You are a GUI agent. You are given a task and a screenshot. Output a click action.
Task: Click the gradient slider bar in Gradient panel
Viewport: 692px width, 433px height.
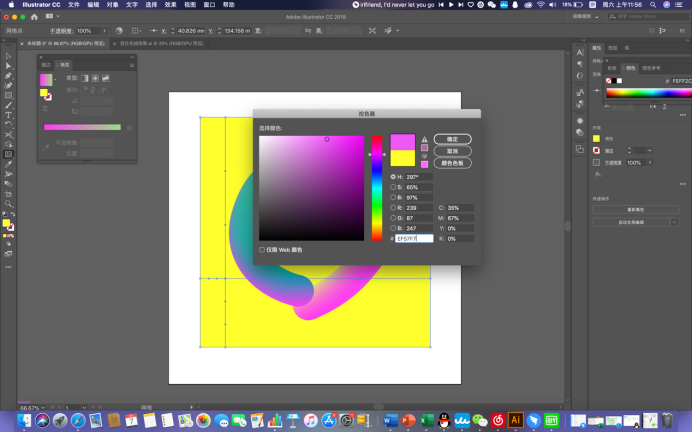(83, 127)
